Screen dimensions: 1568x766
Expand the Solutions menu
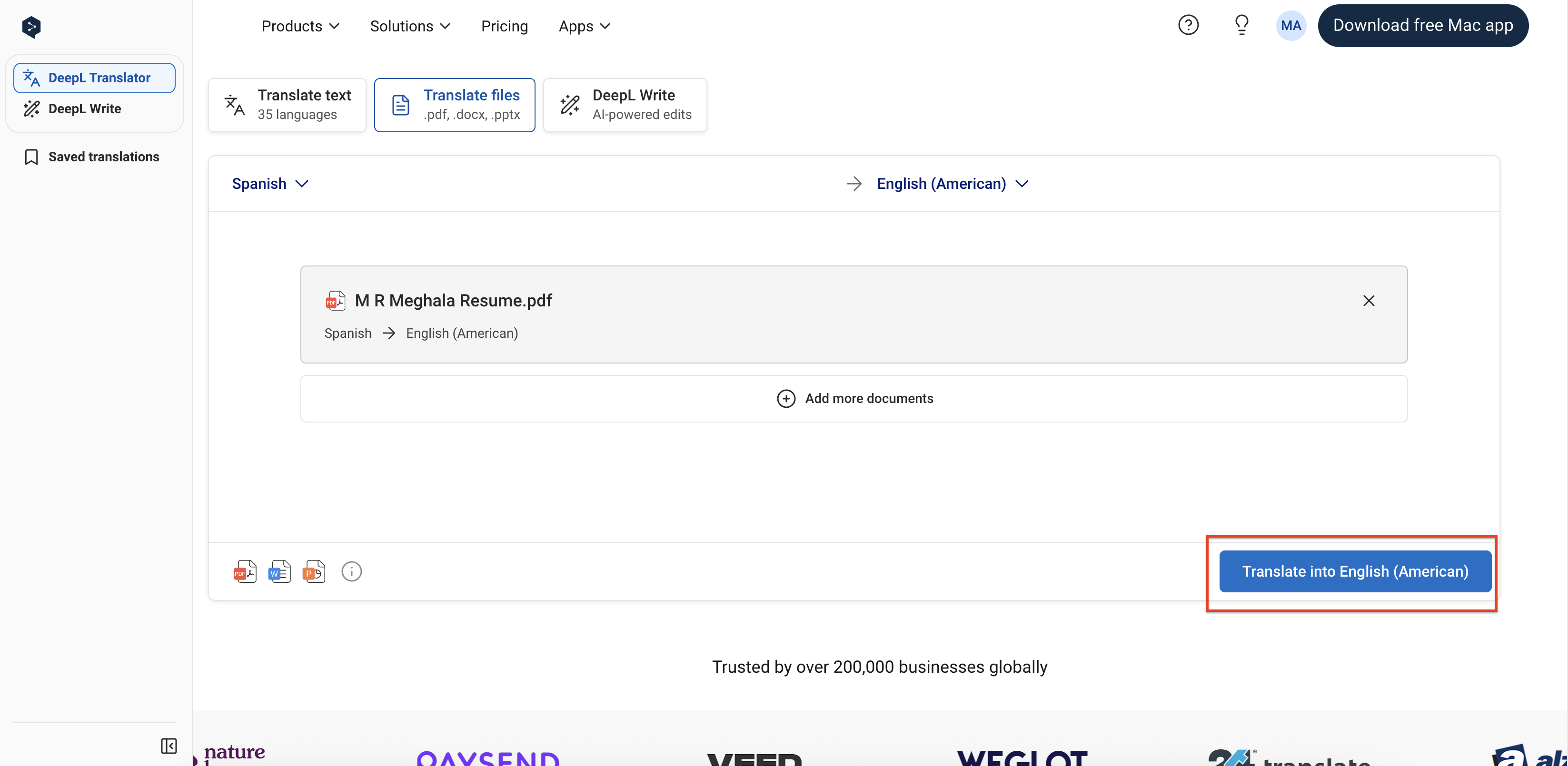pos(410,26)
